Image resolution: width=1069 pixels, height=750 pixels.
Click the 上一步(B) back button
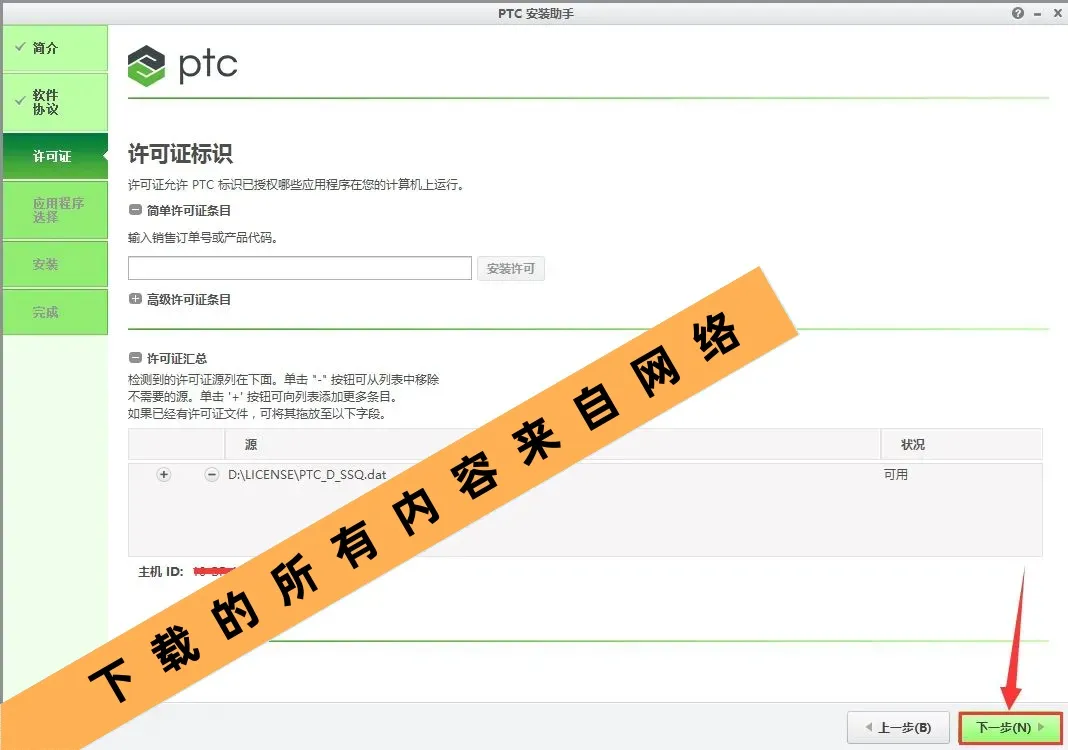(899, 728)
